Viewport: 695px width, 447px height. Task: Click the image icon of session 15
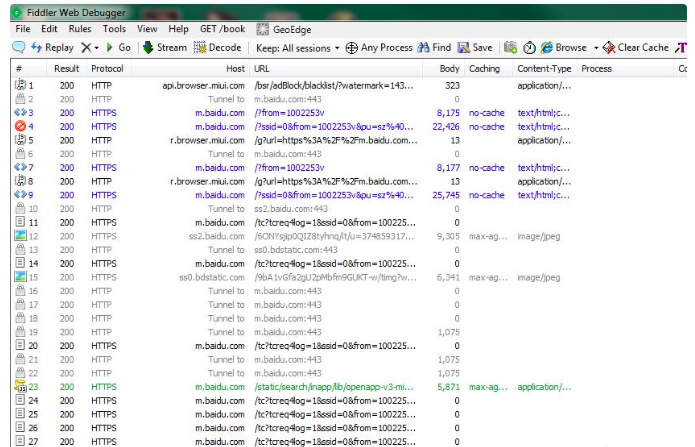click(20, 277)
